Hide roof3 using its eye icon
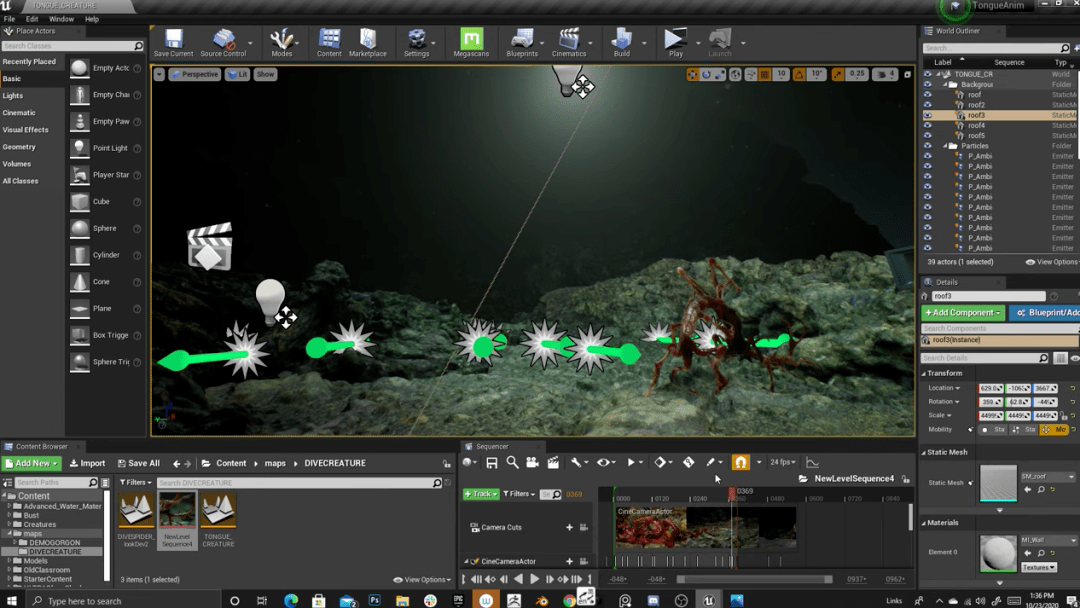The image size is (1080, 608). 927,115
